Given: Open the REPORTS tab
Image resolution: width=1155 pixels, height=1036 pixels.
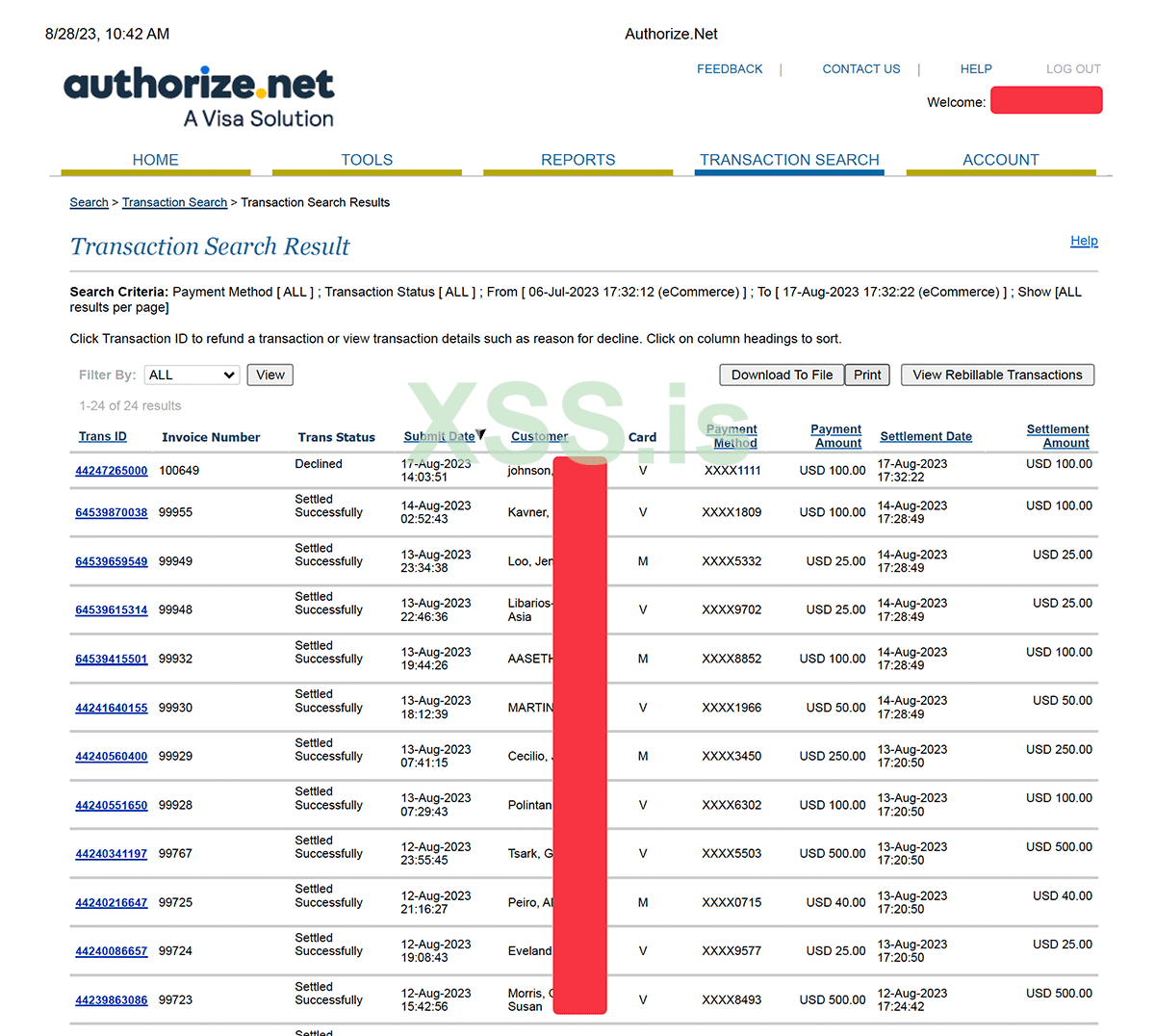Looking at the screenshot, I should pos(577,159).
